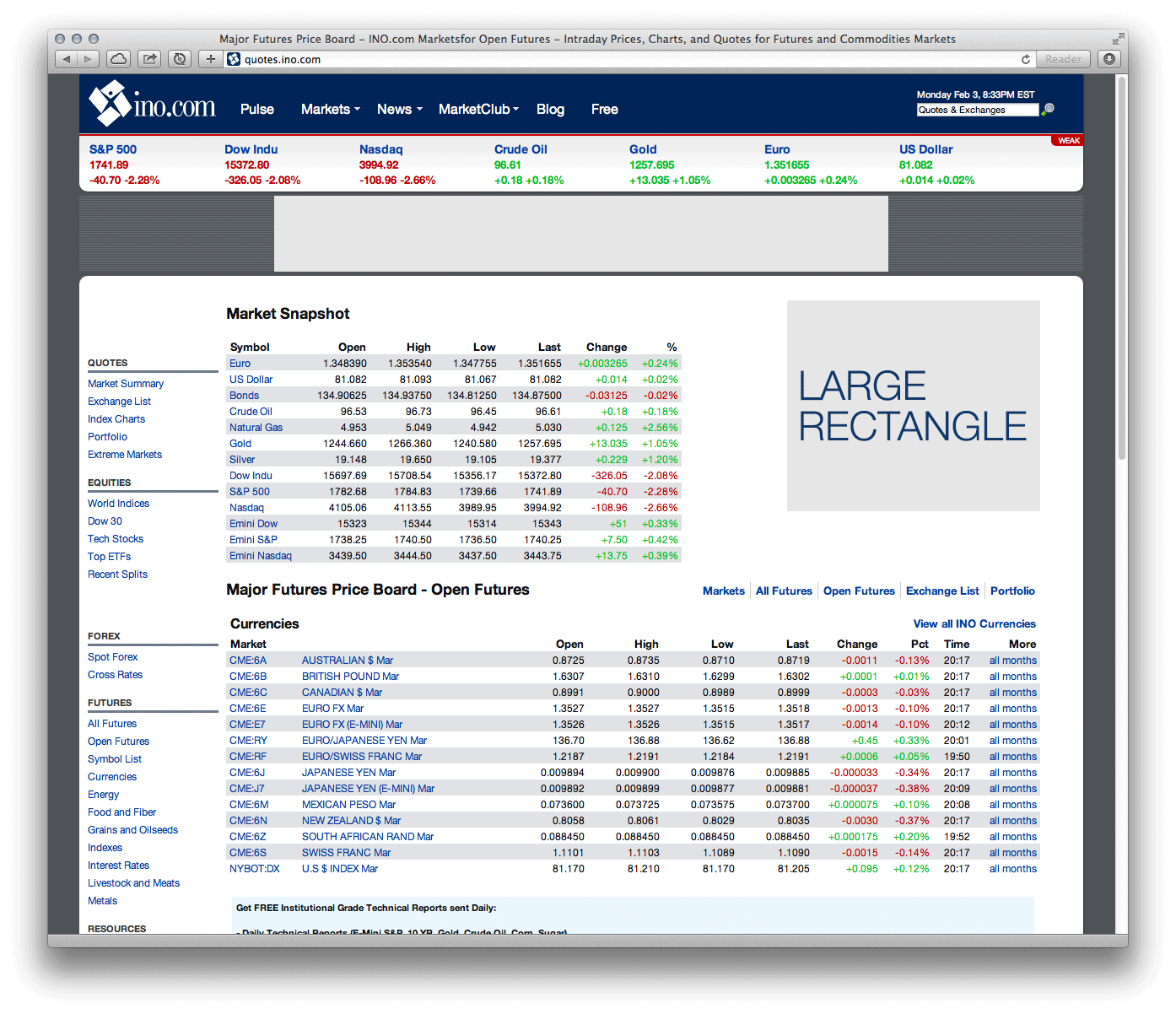Click the Share icon in toolbar
This screenshot has width=1176, height=1014.
click(149, 59)
